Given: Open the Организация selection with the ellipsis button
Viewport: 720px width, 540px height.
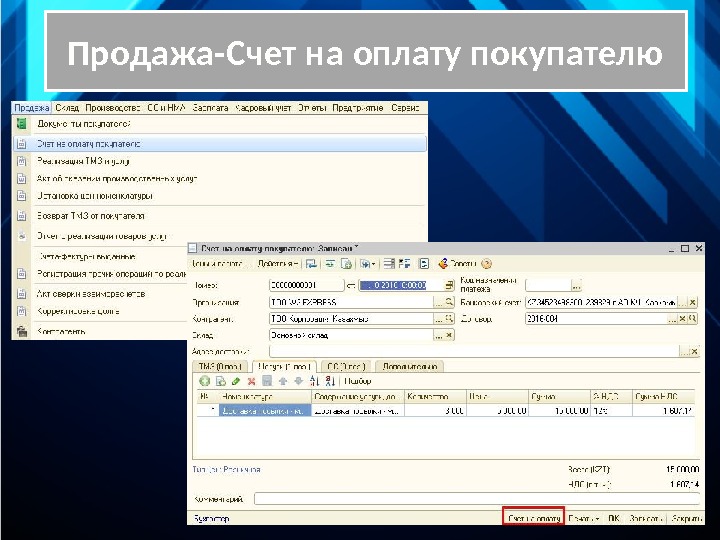Looking at the screenshot, I should point(439,302).
